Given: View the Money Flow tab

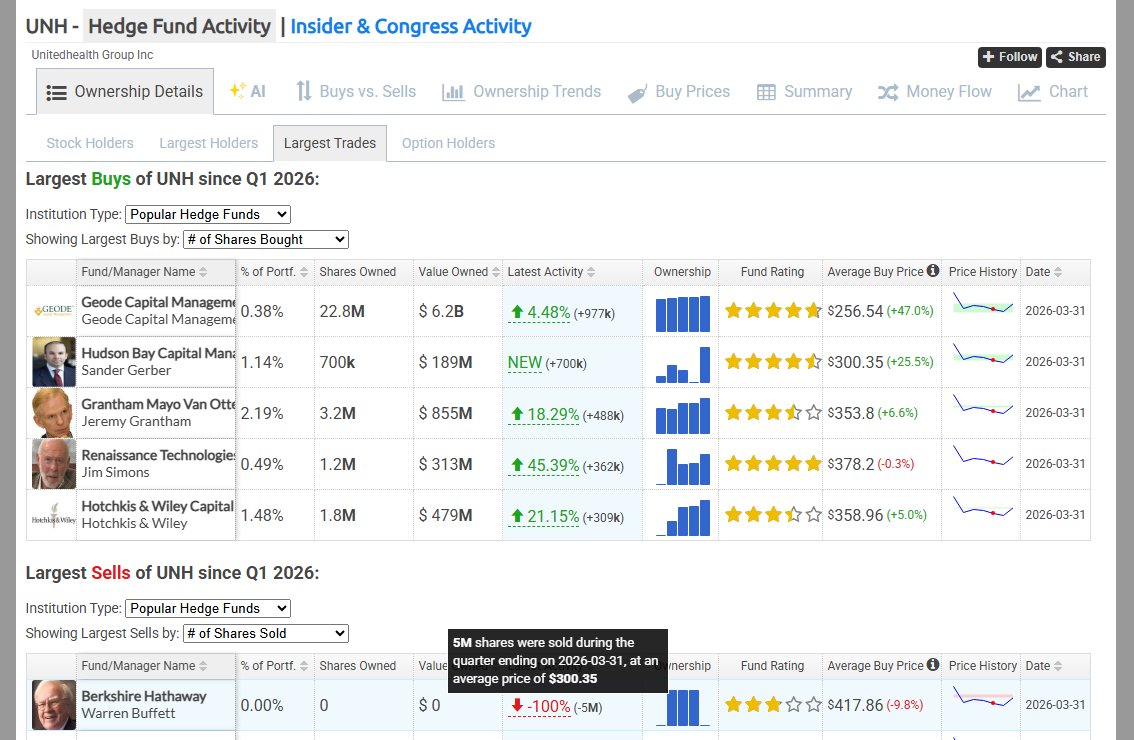Looking at the screenshot, I should click(x=934, y=92).
